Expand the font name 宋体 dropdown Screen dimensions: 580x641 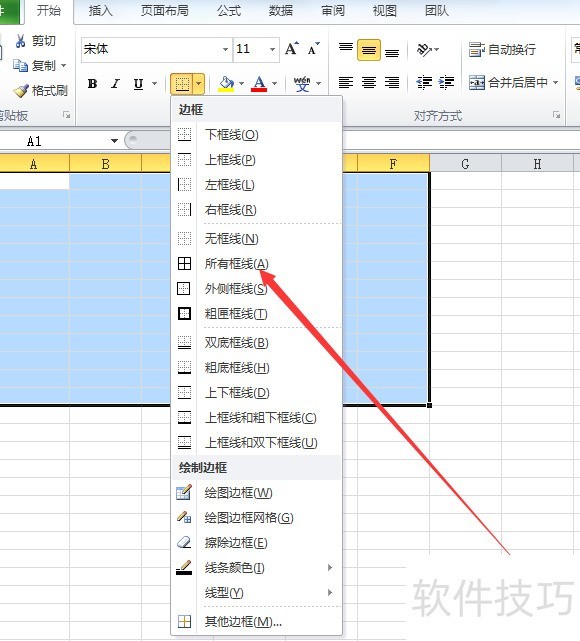click(x=225, y=49)
